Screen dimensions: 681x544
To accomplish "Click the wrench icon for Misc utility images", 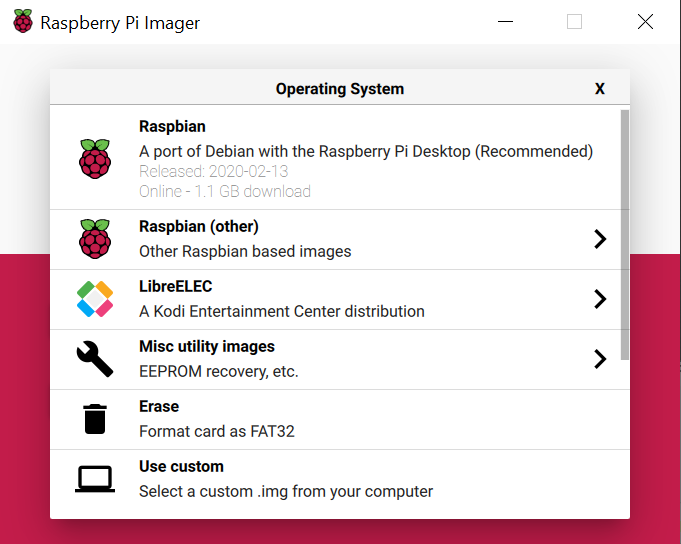I will (95, 359).
